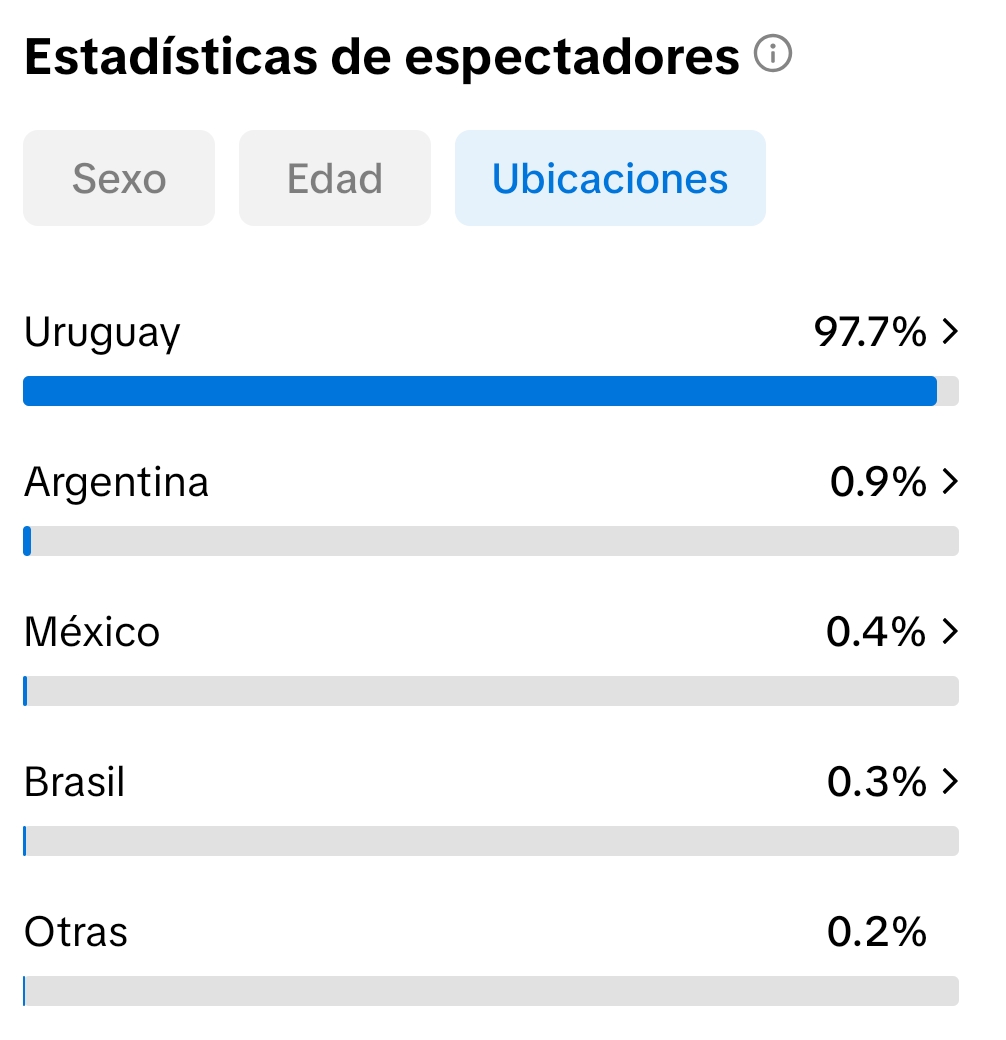Expand Uruguay details chevron

(950, 333)
